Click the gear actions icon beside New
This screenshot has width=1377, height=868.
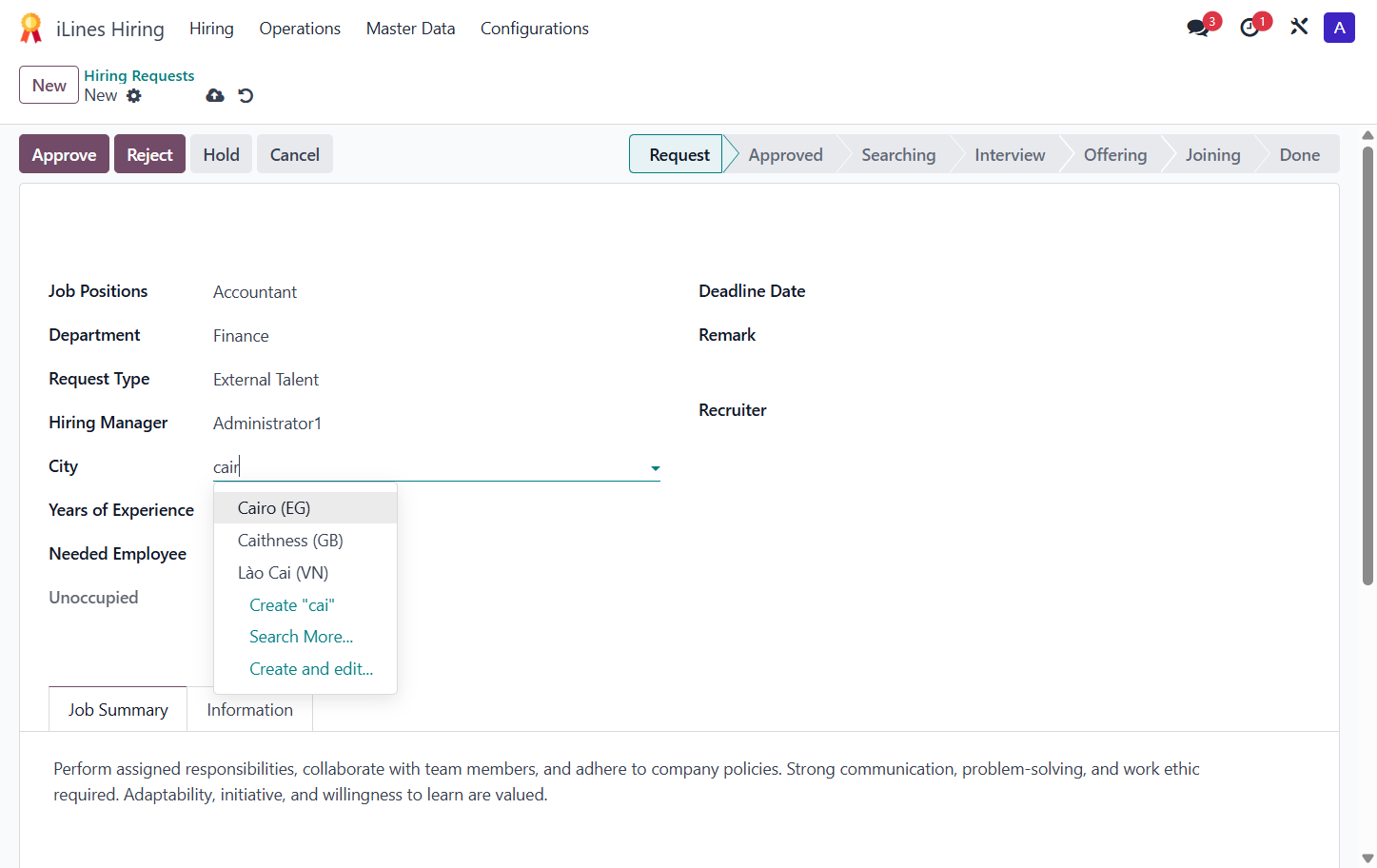[x=134, y=95]
